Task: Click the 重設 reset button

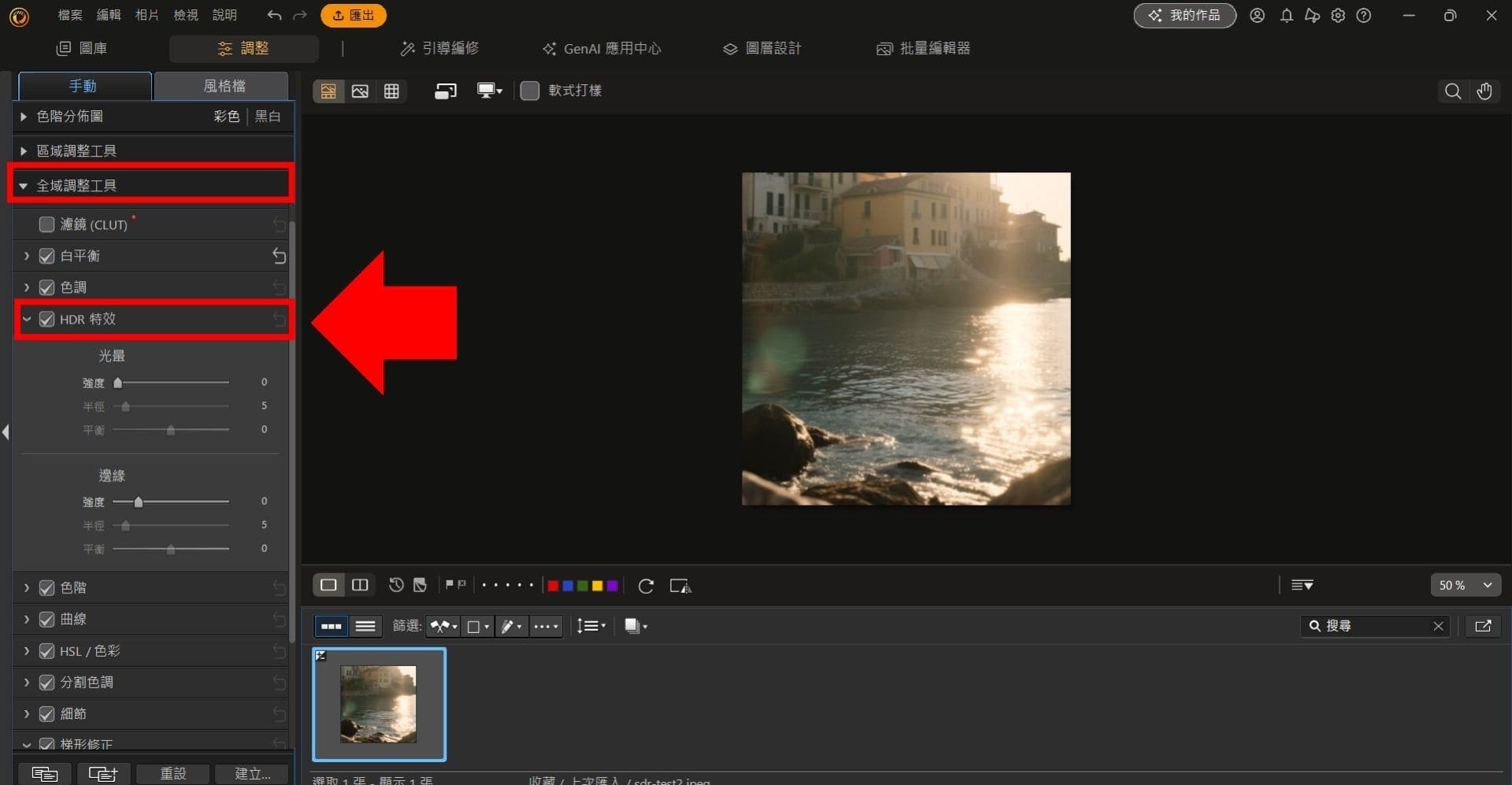Action: click(173, 774)
